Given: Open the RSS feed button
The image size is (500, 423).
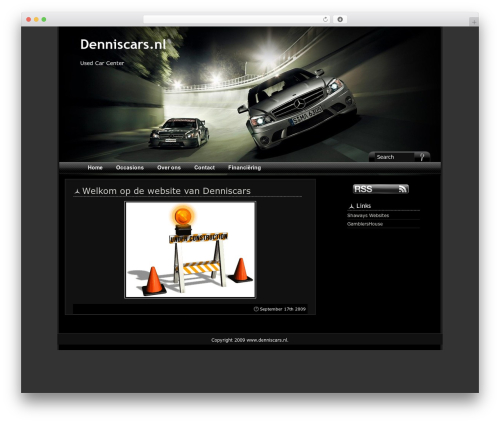Looking at the screenshot, I should (x=381, y=189).
